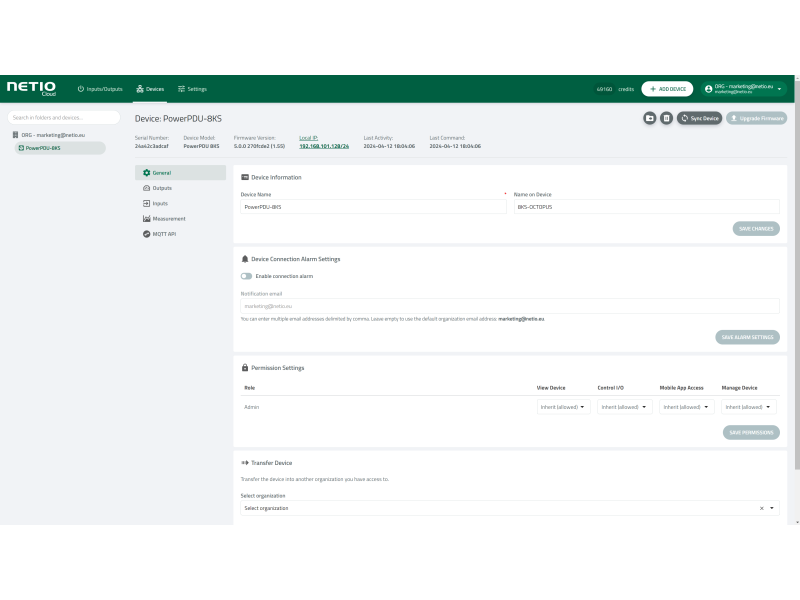Edit the Device Name field
This screenshot has height=600, width=800.
click(373, 207)
